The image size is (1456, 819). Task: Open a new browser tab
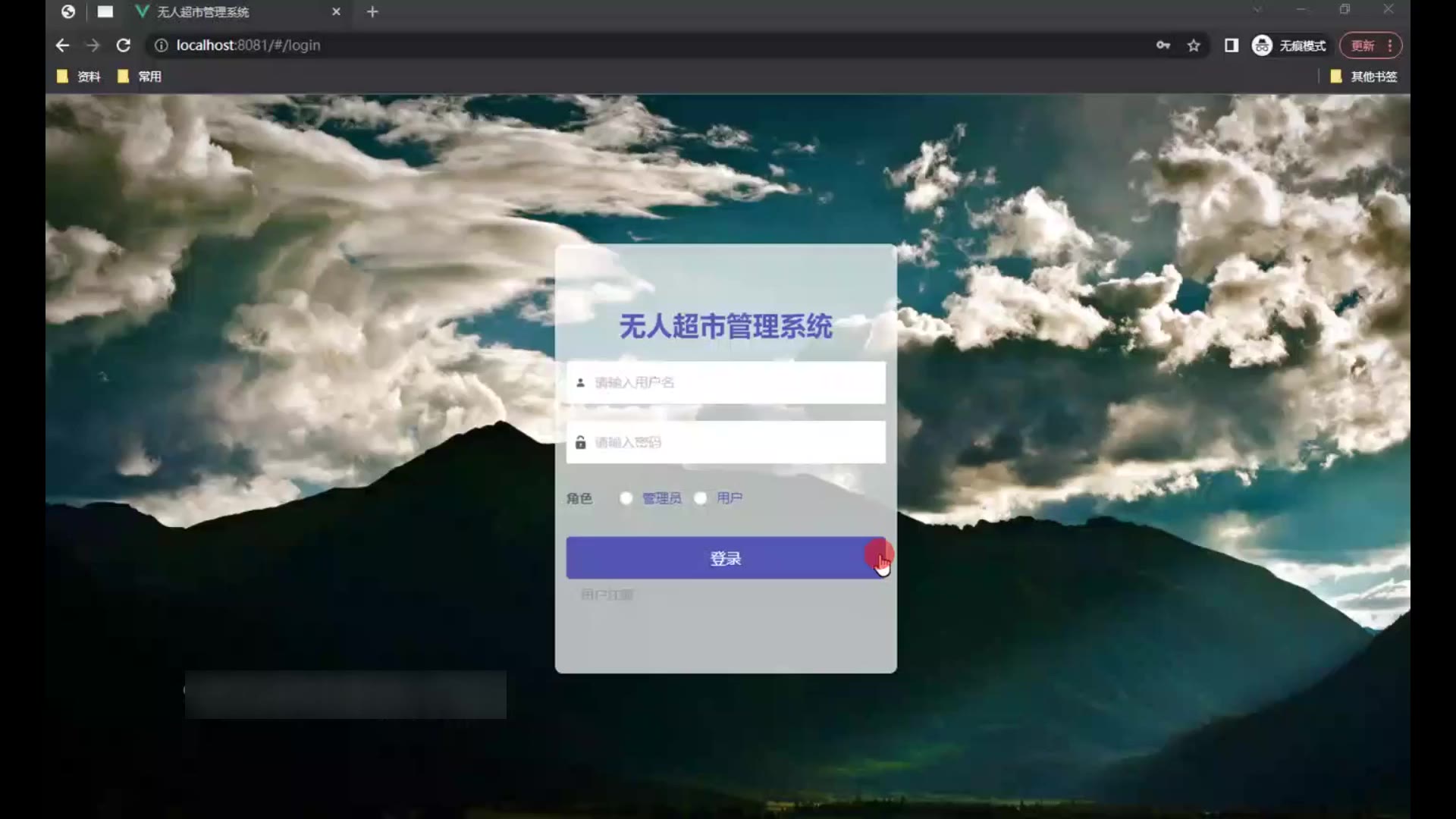372,12
